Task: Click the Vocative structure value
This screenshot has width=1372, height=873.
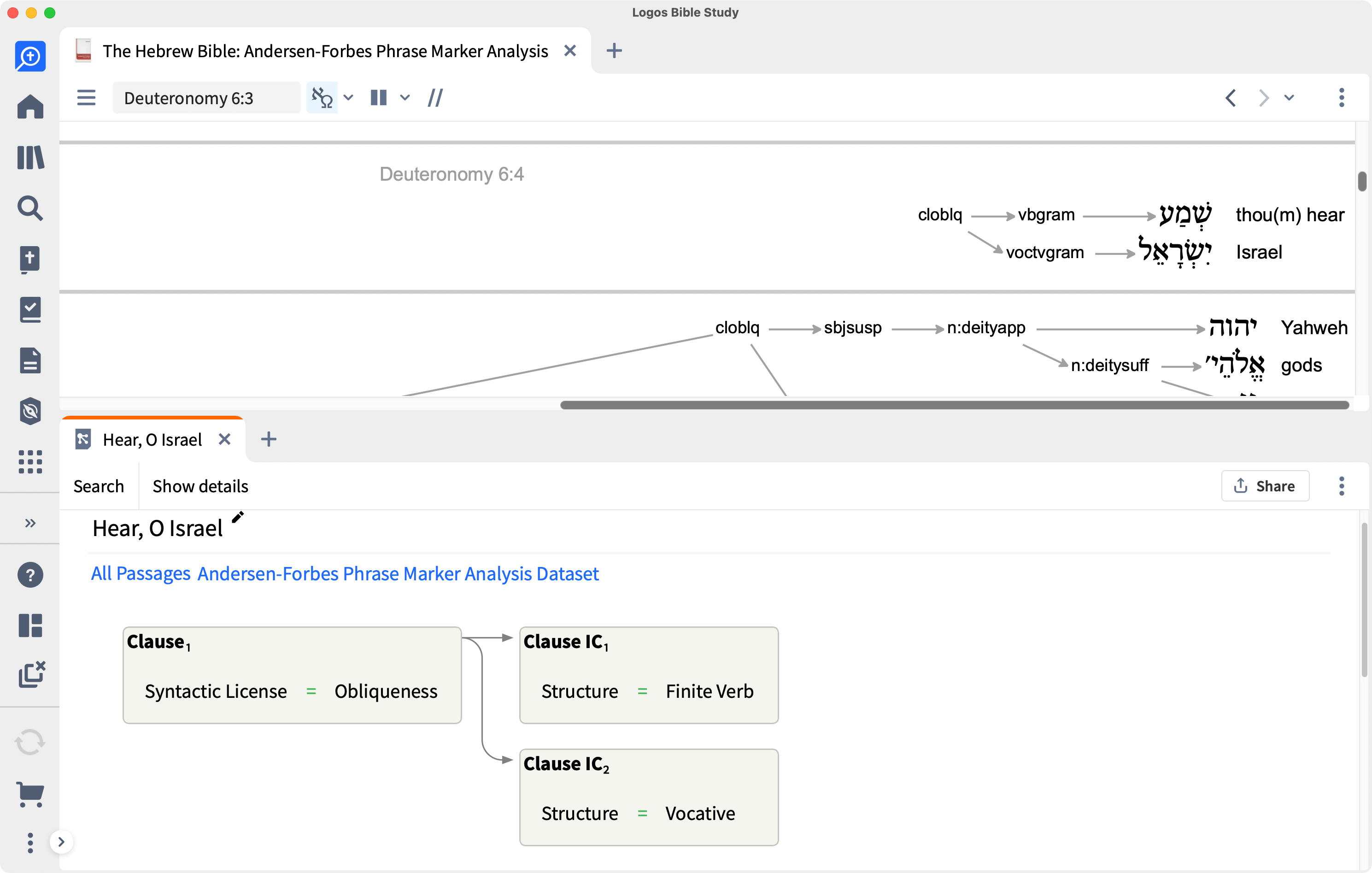Action: pos(700,813)
